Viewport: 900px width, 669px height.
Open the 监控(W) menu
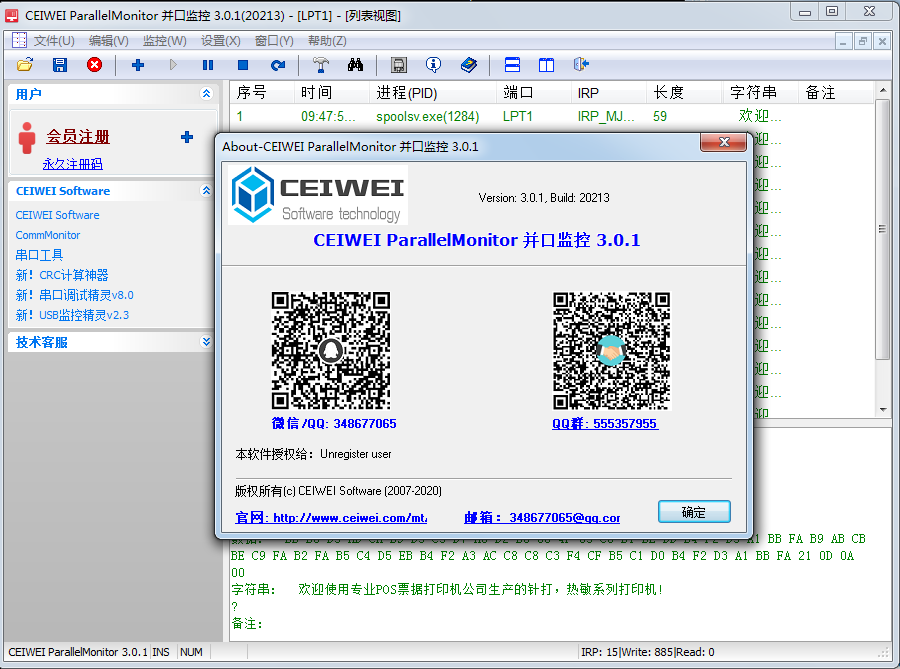[x=165, y=41]
